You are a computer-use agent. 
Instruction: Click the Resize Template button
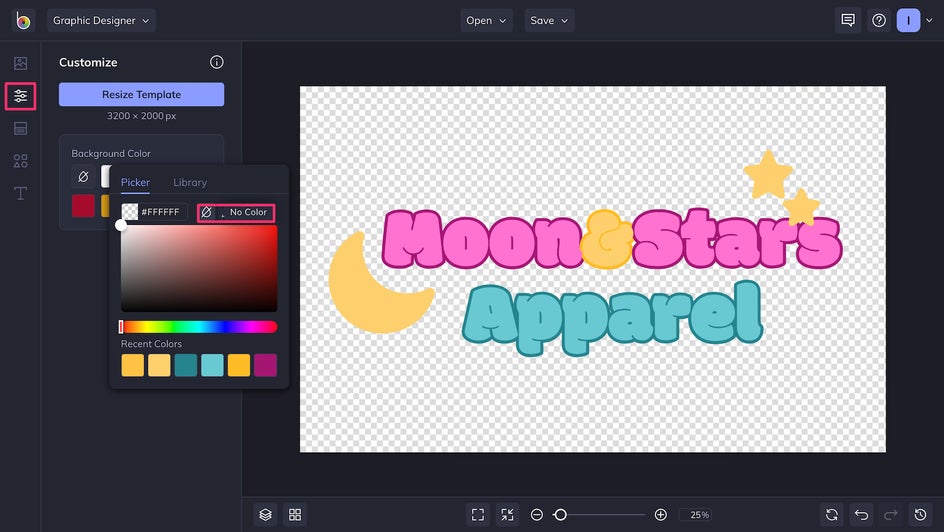(141, 94)
